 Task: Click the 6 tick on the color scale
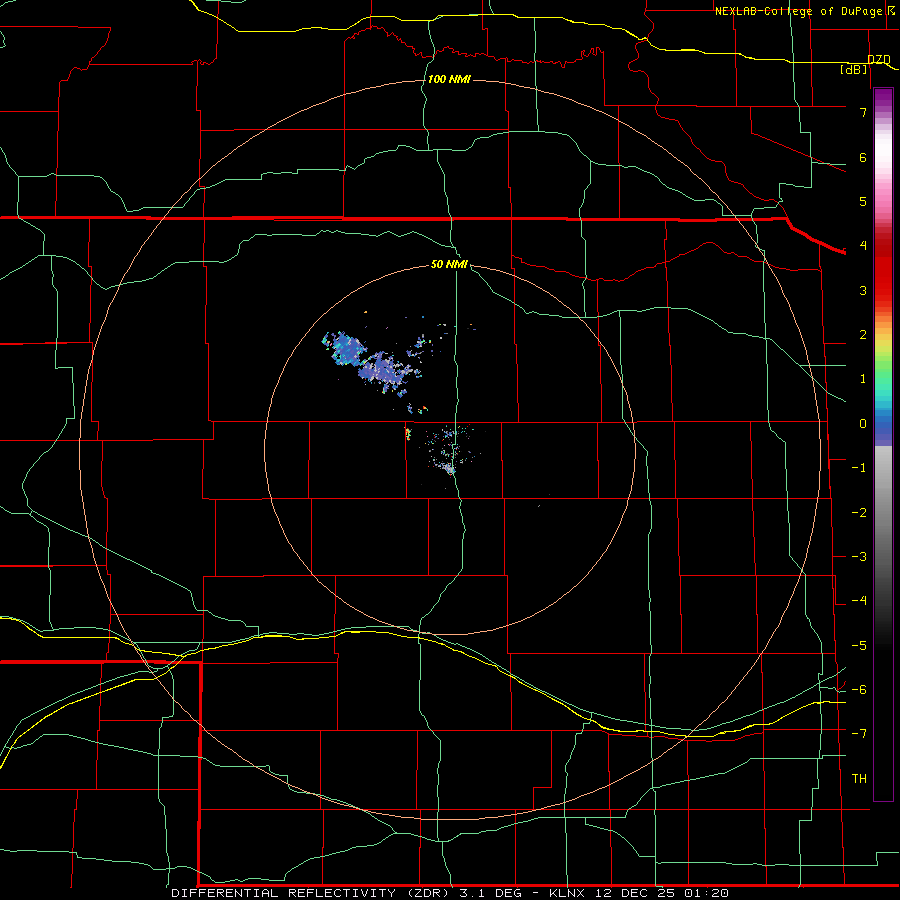863,157
